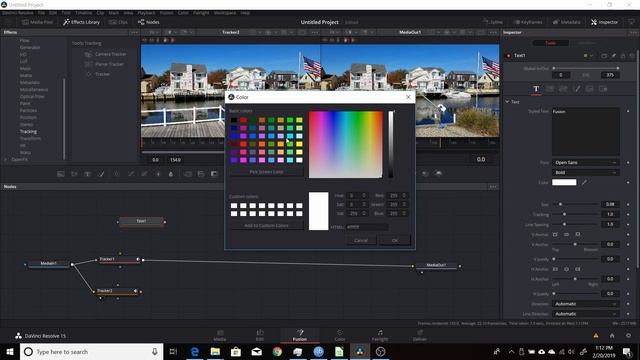Select Planar Tracker tool in Effects
Image resolution: width=640 pixels, height=360 pixels.
click(x=104, y=64)
